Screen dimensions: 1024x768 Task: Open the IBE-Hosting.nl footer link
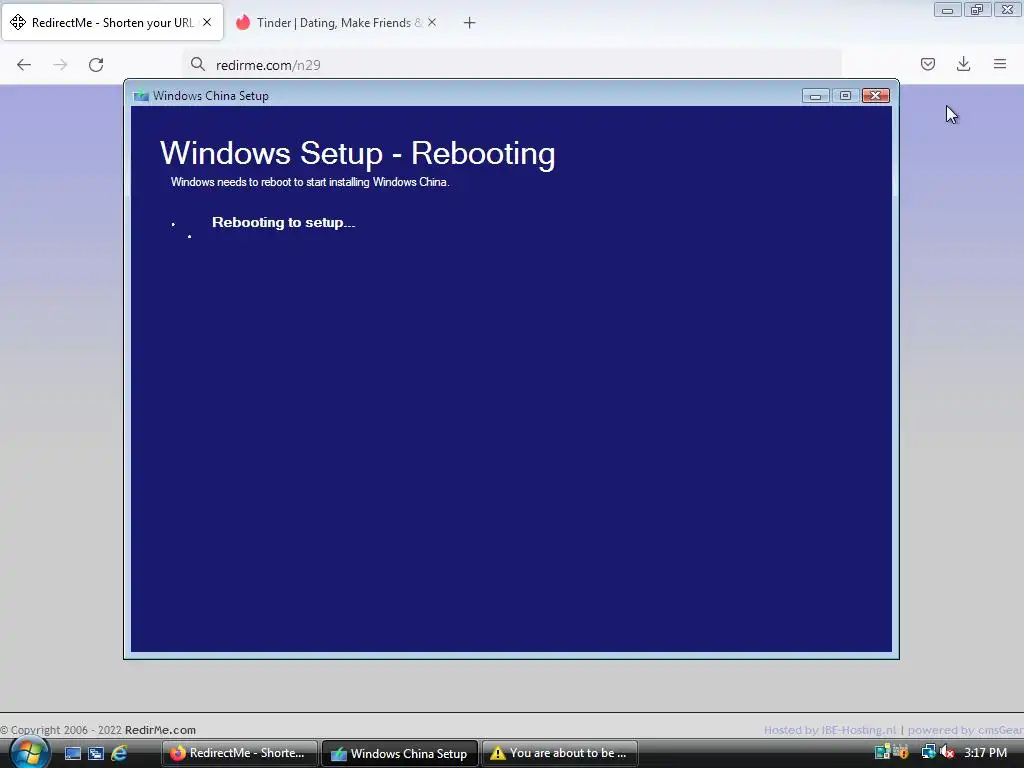tap(859, 730)
